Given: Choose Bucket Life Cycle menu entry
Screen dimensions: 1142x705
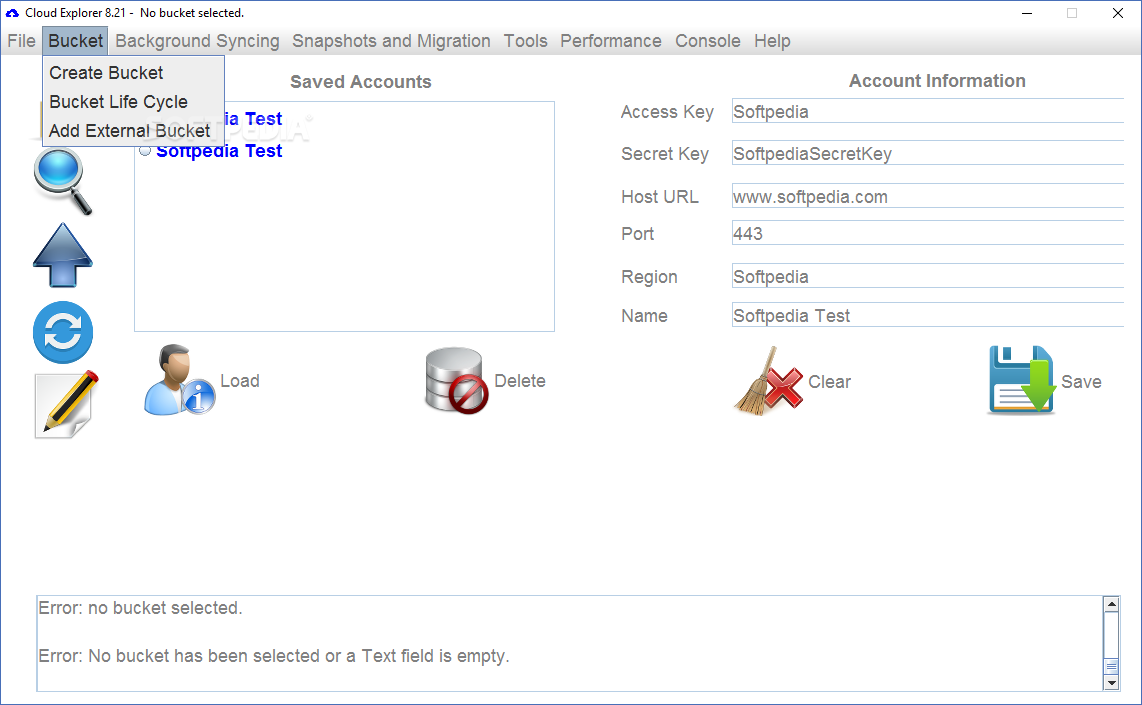Looking at the screenshot, I should [133, 102].
